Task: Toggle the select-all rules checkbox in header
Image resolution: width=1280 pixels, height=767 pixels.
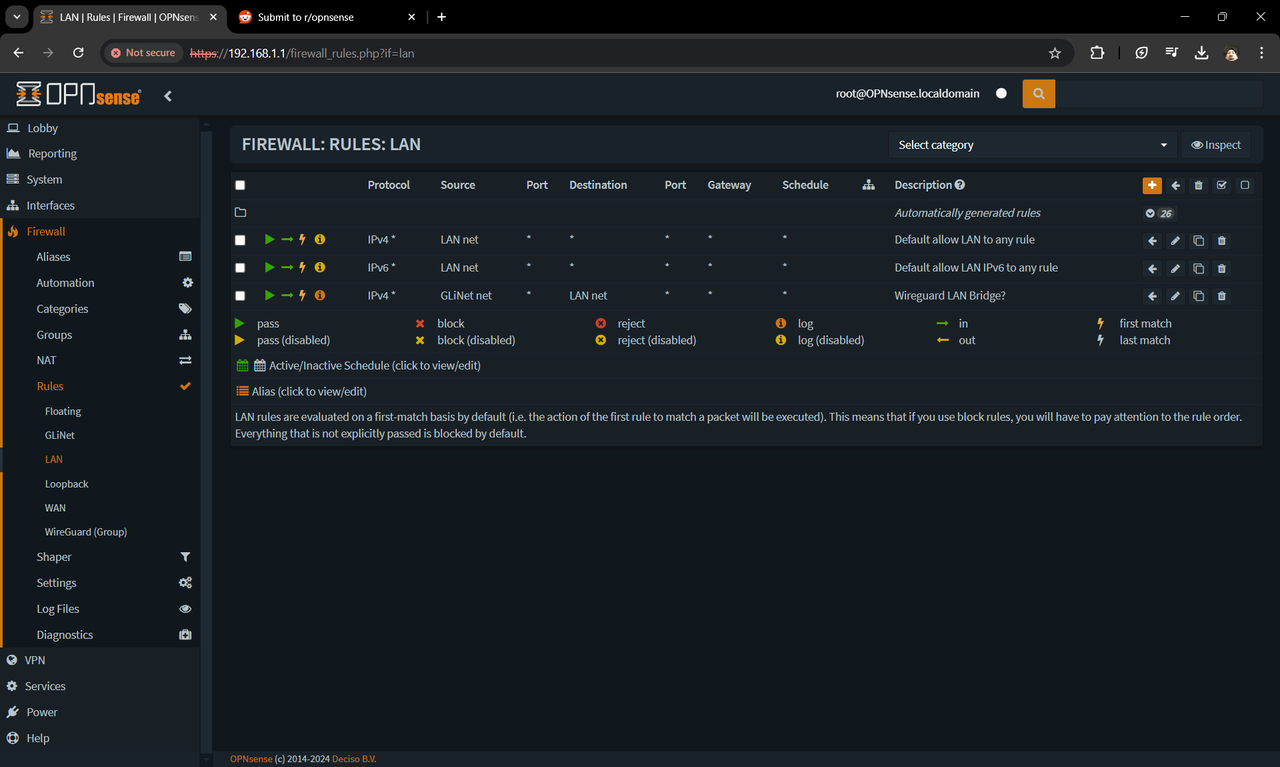Action: (240, 185)
